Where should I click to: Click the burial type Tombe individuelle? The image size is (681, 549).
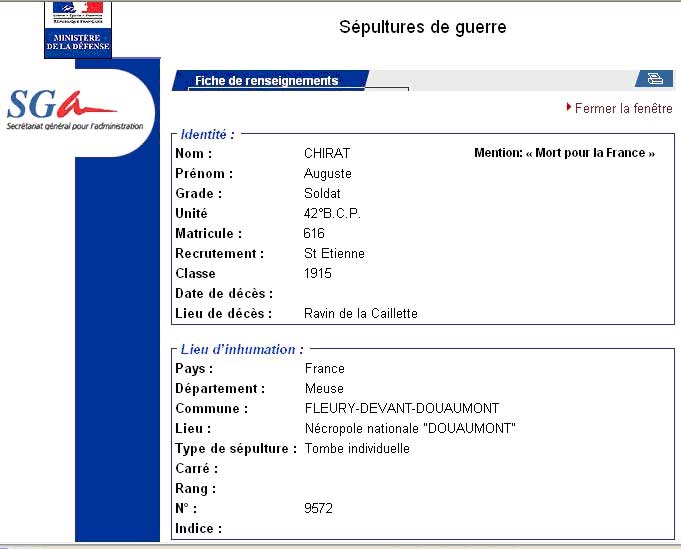[x=357, y=448]
